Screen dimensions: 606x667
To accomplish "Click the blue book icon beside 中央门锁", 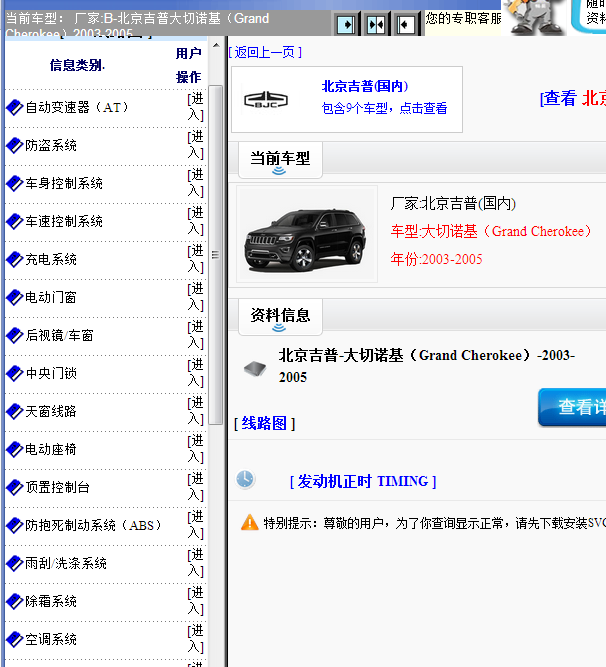I will [14, 373].
